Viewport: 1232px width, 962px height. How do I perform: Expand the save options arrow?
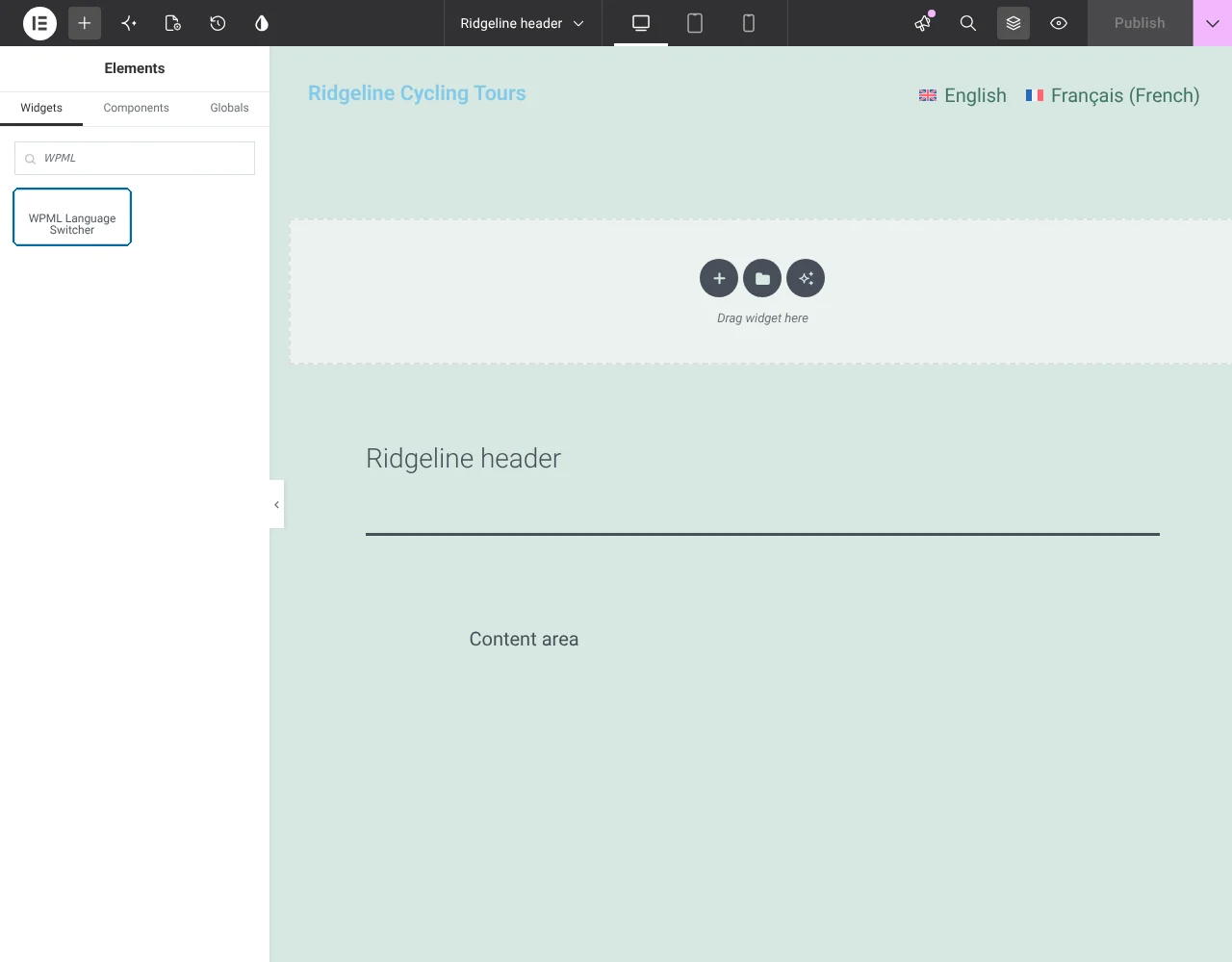click(x=1213, y=23)
